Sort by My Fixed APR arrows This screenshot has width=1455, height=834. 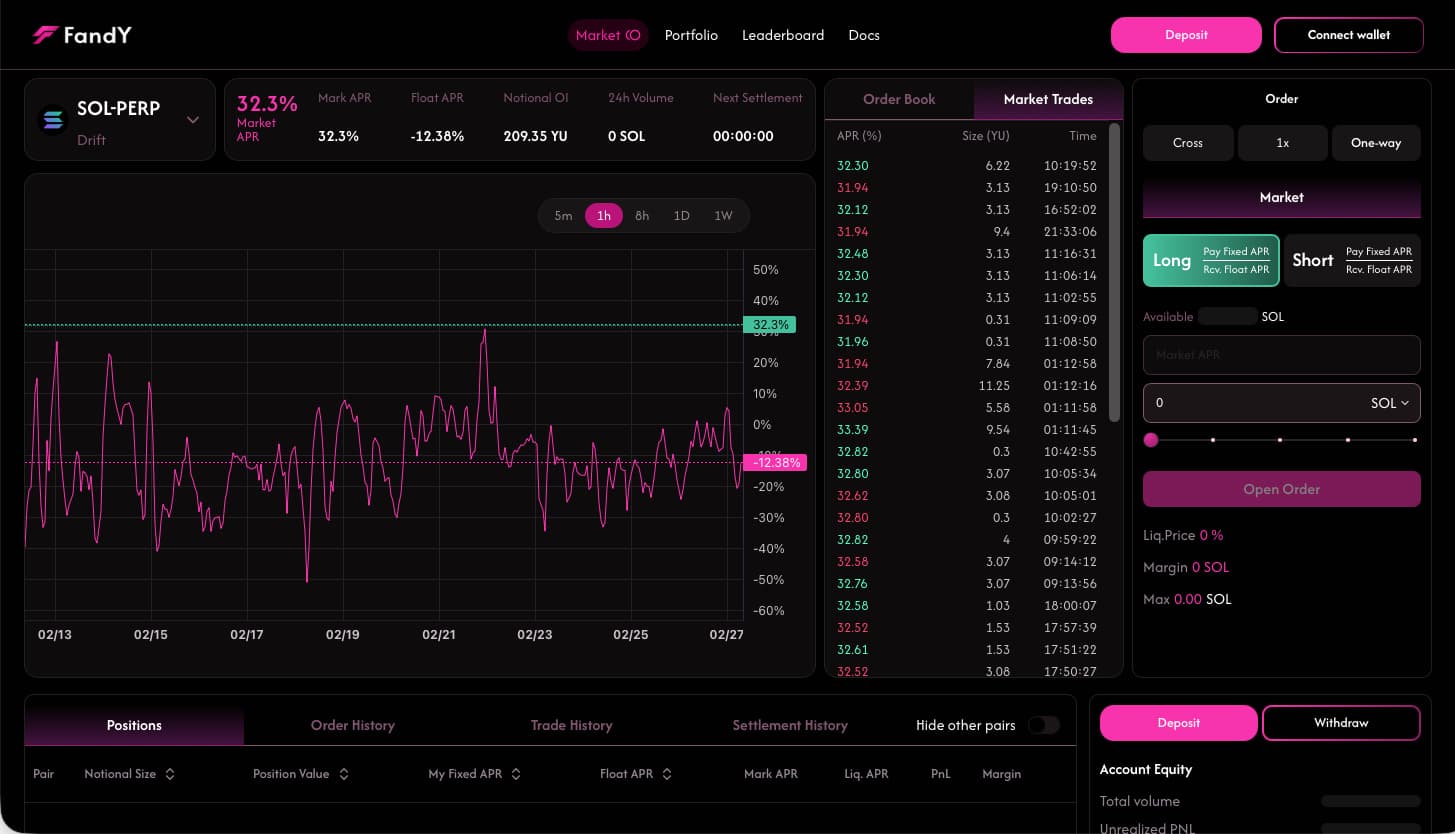pyautogui.click(x=516, y=774)
